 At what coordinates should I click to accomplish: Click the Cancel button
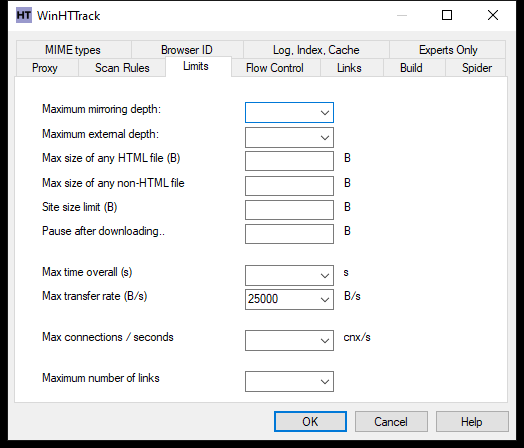point(391,422)
